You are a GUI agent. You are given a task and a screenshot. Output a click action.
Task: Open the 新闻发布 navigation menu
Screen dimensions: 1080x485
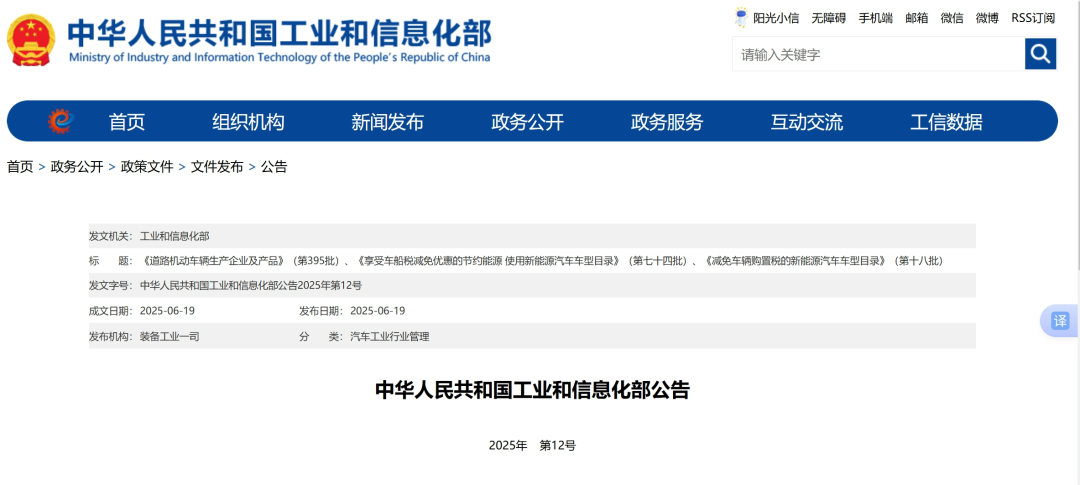pos(388,122)
